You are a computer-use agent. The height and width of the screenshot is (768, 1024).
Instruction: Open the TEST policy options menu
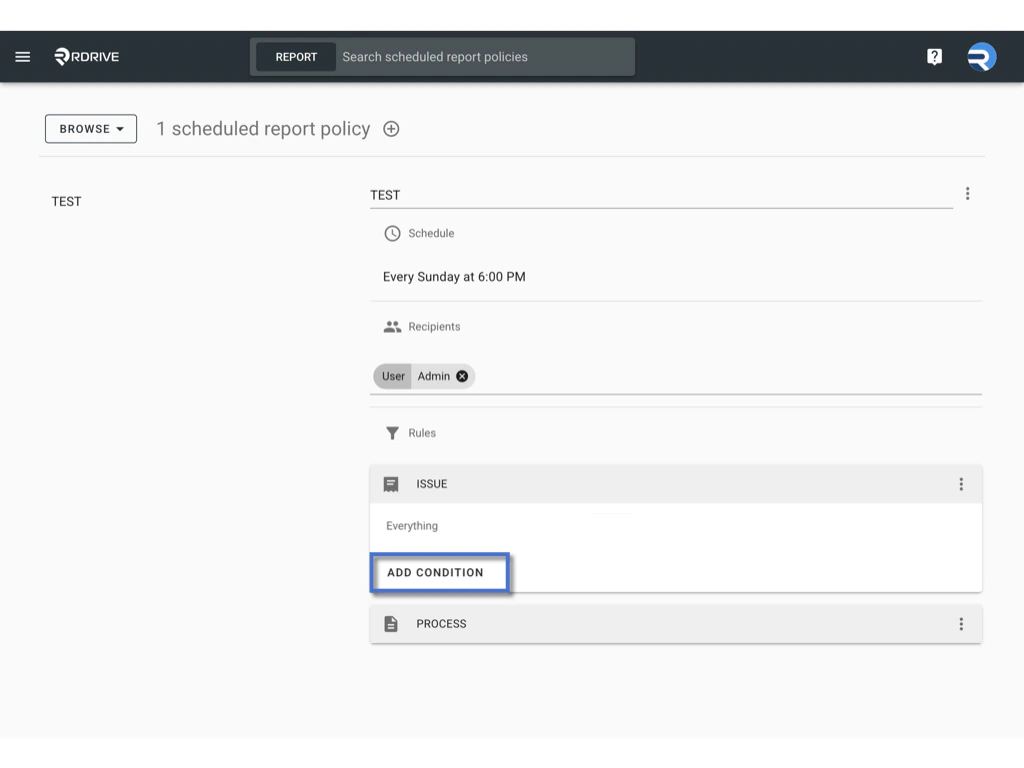tap(967, 193)
